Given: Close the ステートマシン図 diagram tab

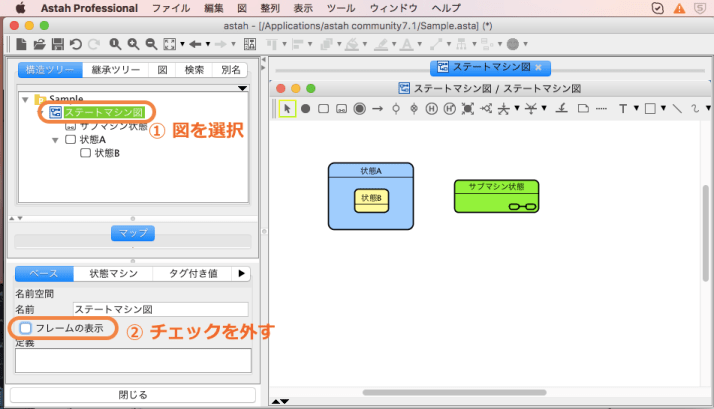Looking at the screenshot, I should click(538, 67).
